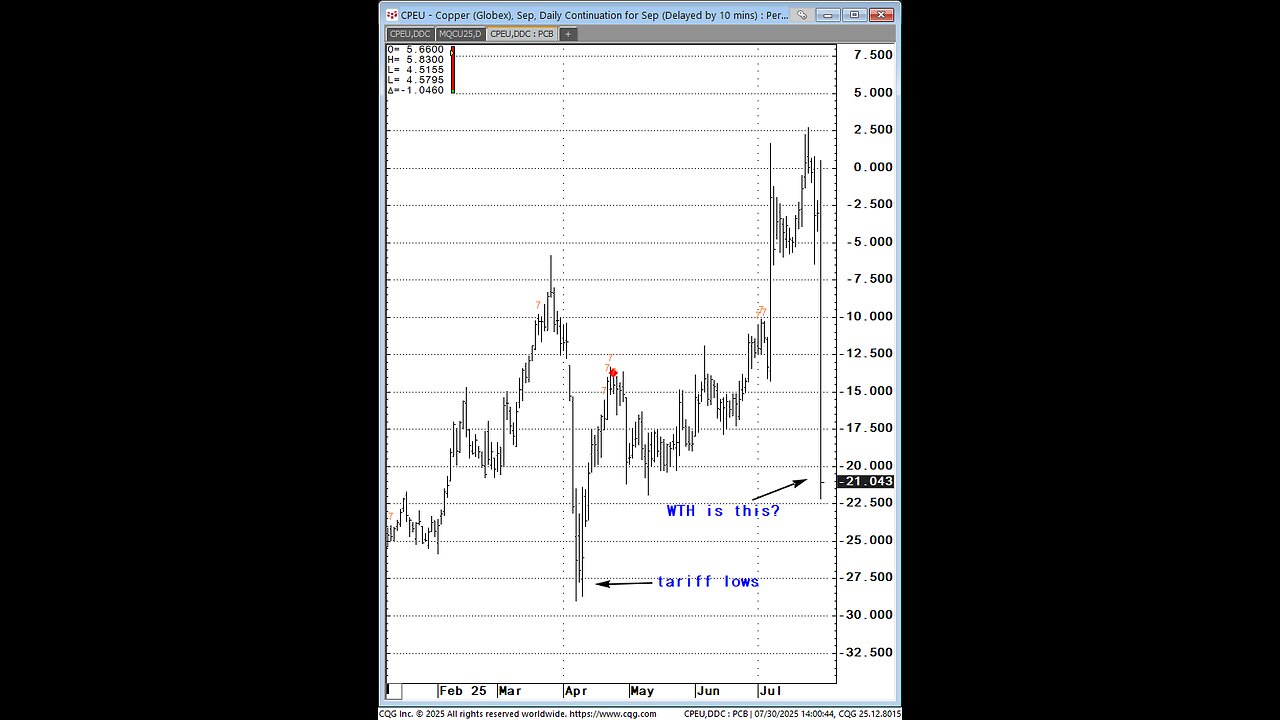The width and height of the screenshot is (1280, 720).
Task: Click the Jun date axis label
Action: pyautogui.click(x=708, y=691)
